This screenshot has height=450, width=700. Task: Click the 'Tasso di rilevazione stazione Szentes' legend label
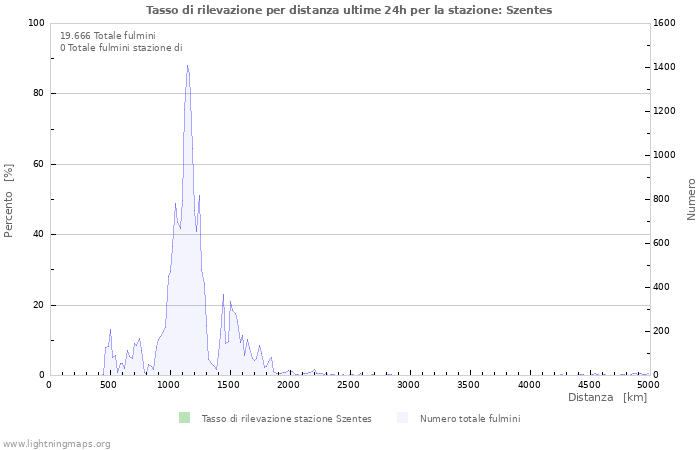[286, 419]
